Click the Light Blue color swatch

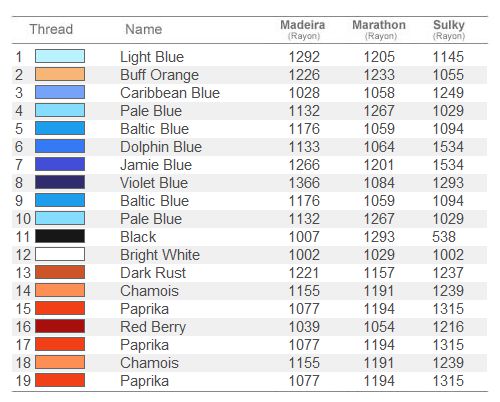point(60,56)
